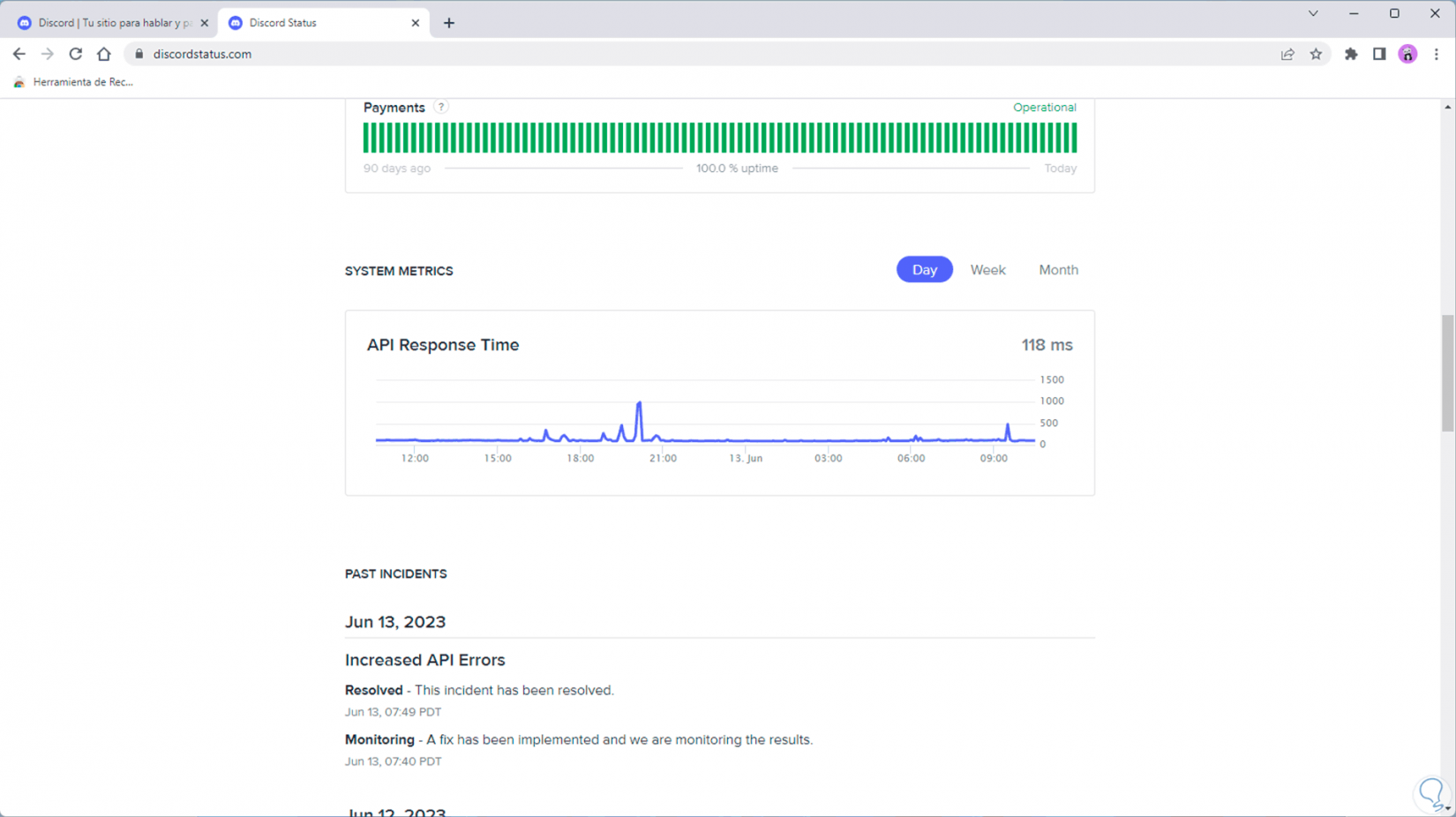Bookmark this page with the star icon
This screenshot has height=817, width=1456.
(1316, 54)
